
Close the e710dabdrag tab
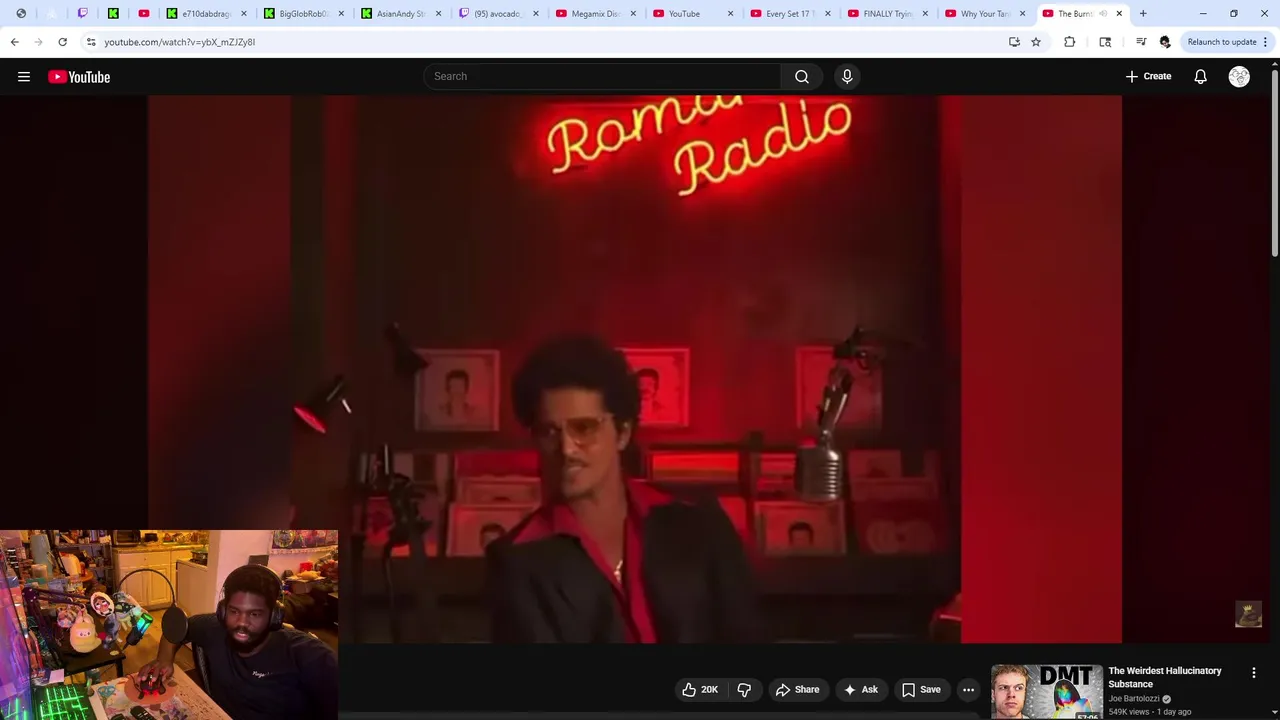[244, 14]
